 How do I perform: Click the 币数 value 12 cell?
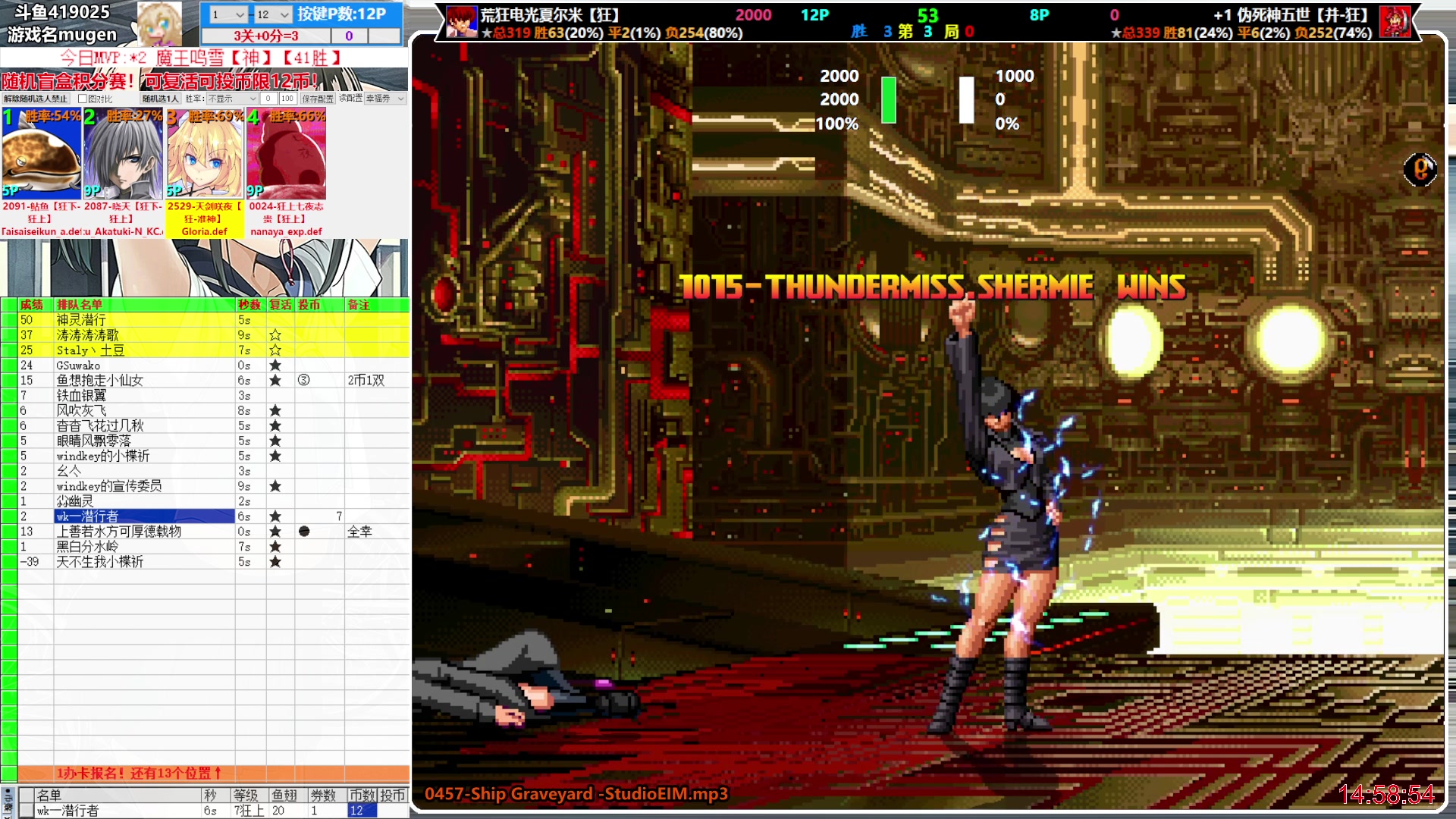362,811
